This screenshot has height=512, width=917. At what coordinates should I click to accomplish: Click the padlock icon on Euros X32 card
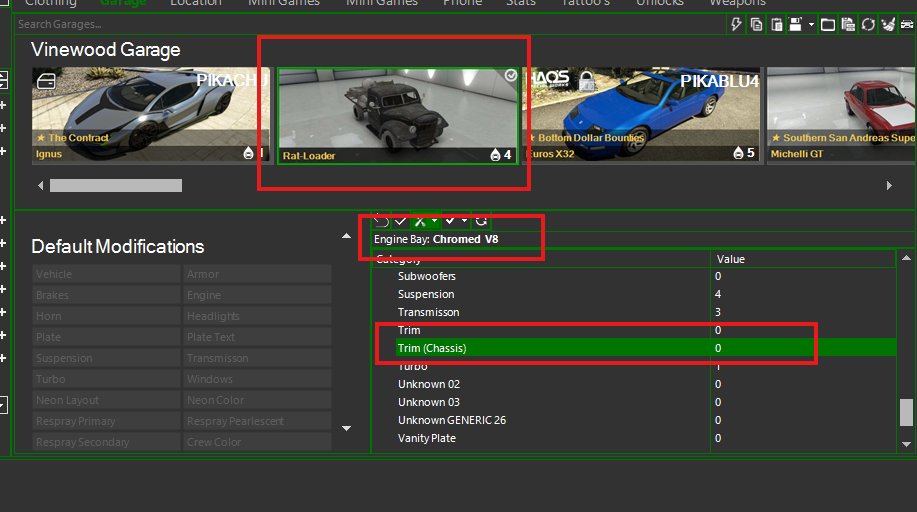587,80
